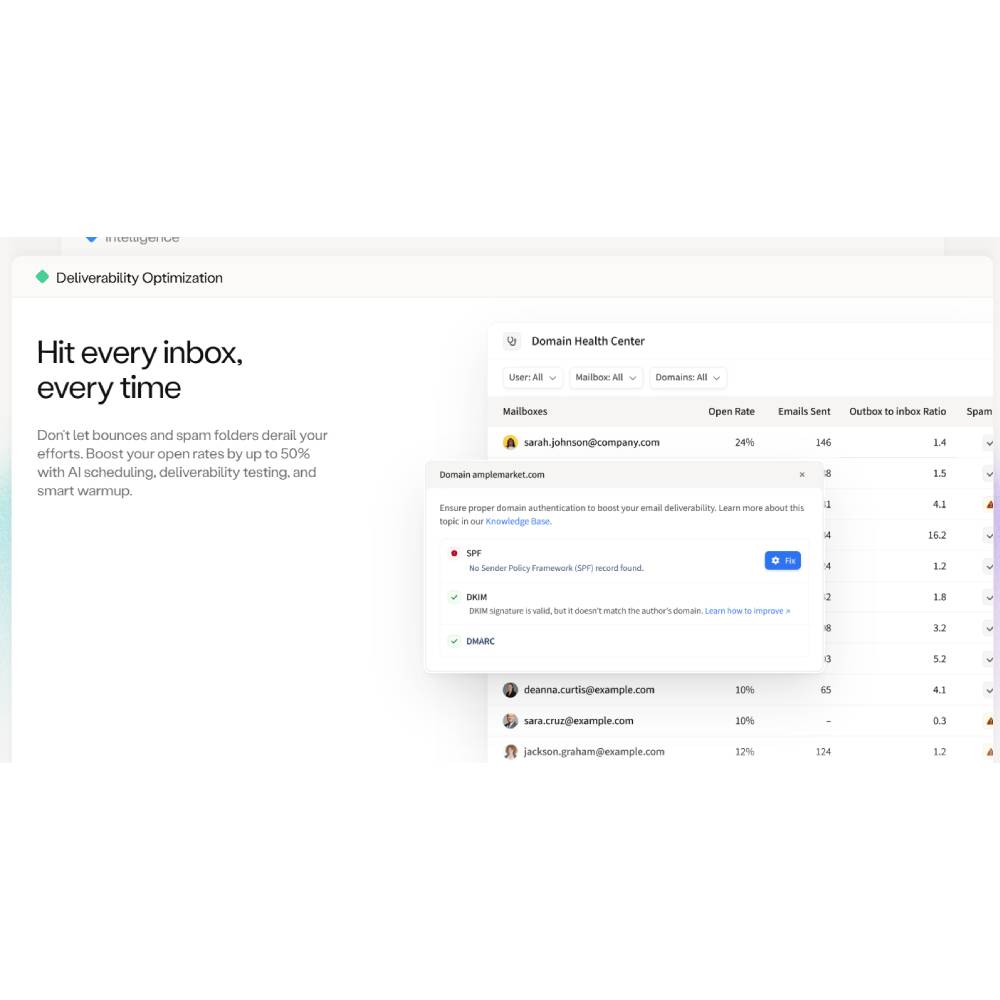Expand sarah.johnson@company.com row details

989,443
